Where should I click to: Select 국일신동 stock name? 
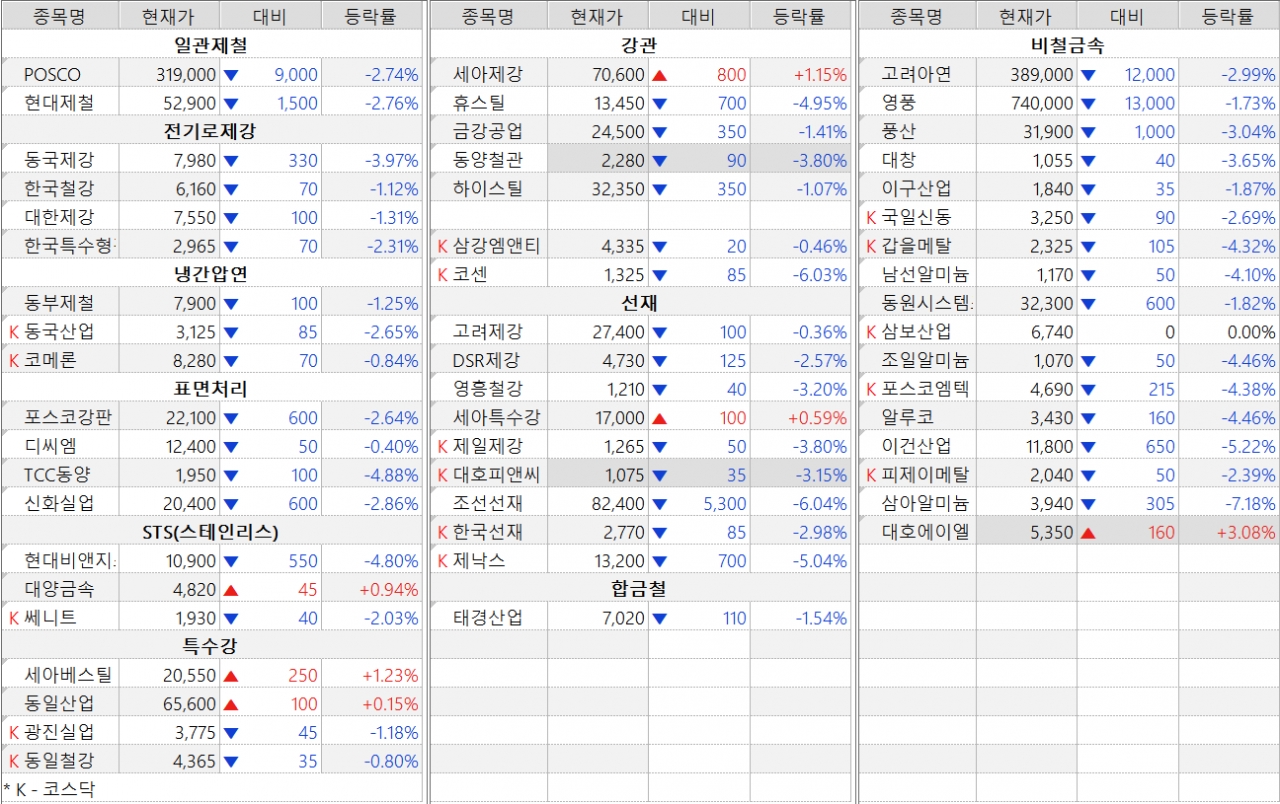click(x=916, y=217)
